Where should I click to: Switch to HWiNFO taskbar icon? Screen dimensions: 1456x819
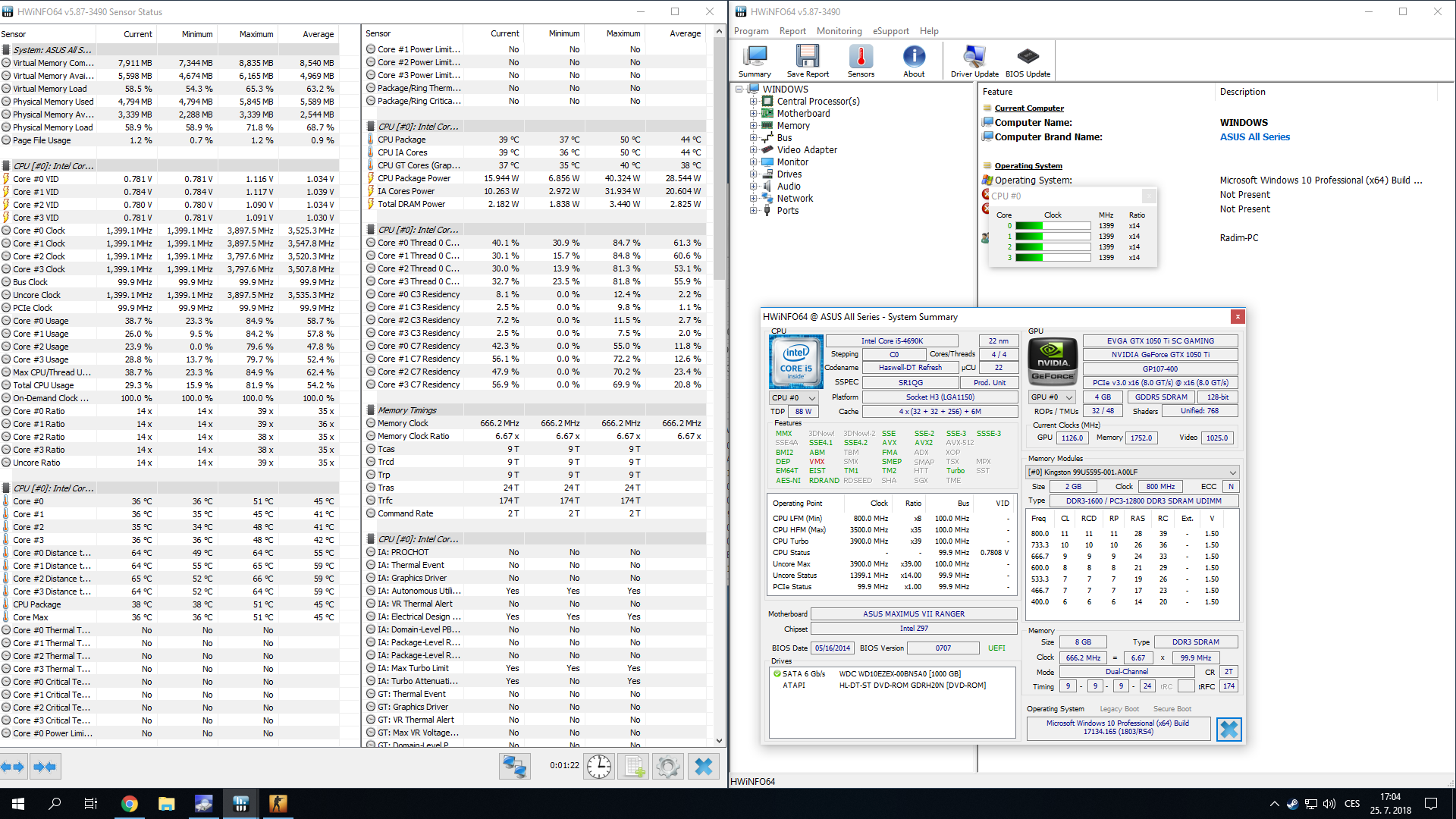pyautogui.click(x=240, y=804)
